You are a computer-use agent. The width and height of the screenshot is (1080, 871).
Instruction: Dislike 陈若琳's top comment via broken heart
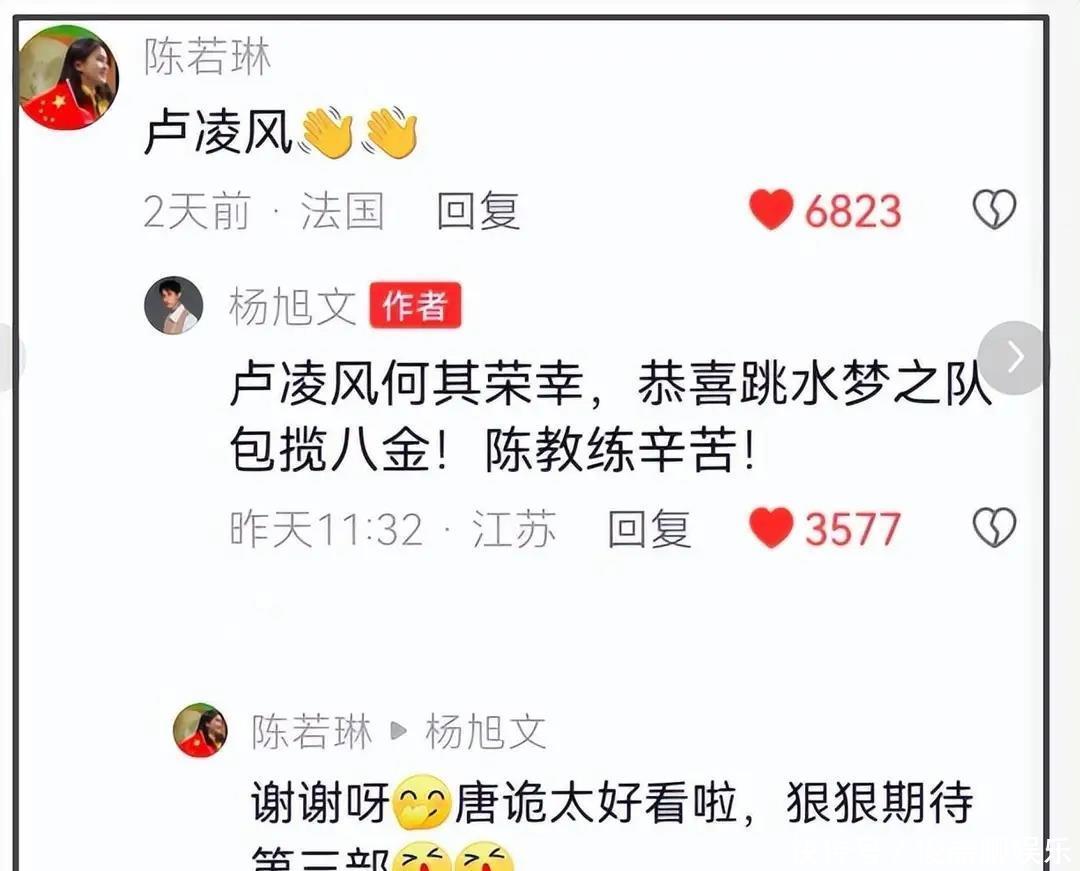pyautogui.click(x=994, y=209)
